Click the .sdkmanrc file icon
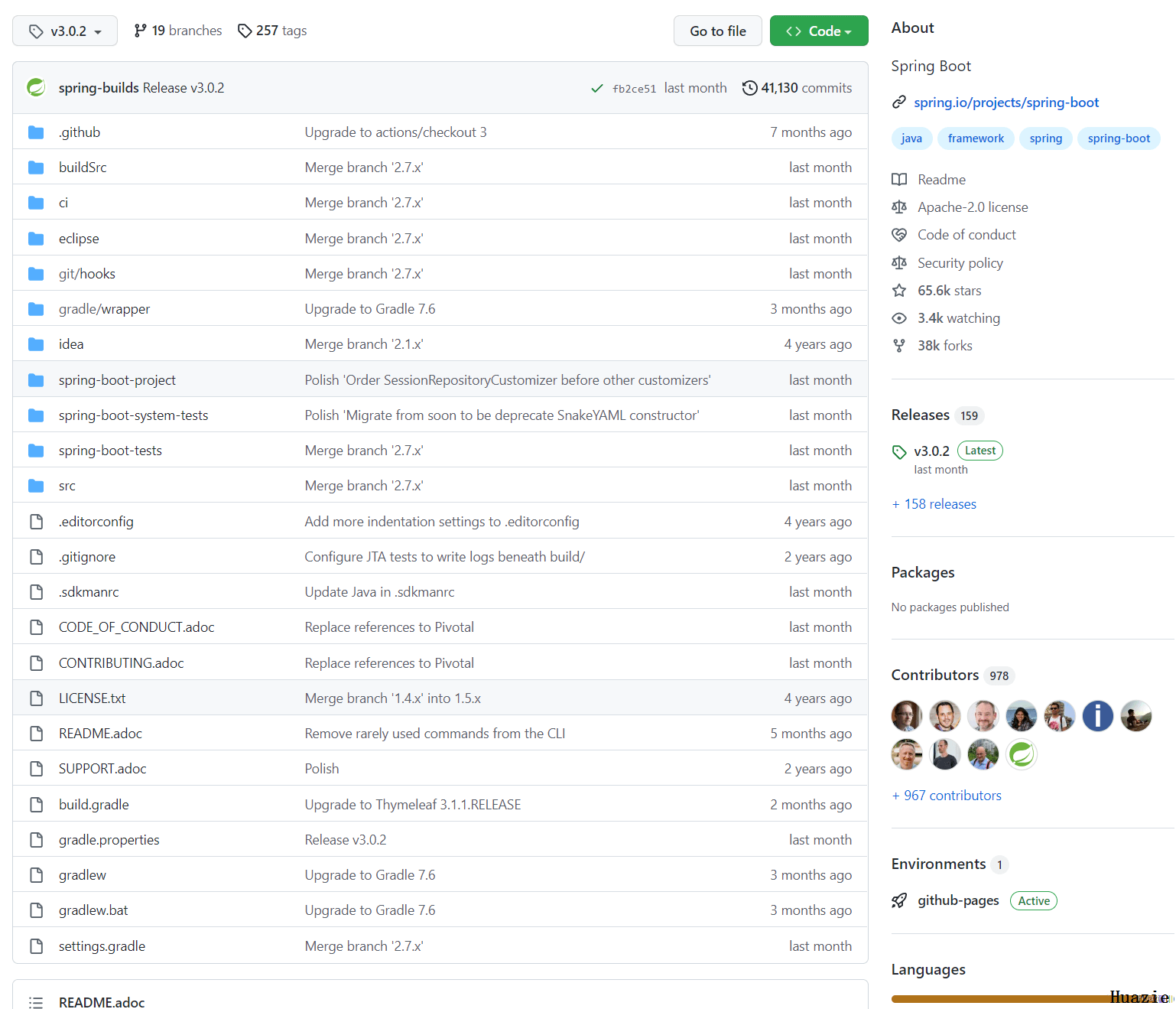 tap(36, 592)
